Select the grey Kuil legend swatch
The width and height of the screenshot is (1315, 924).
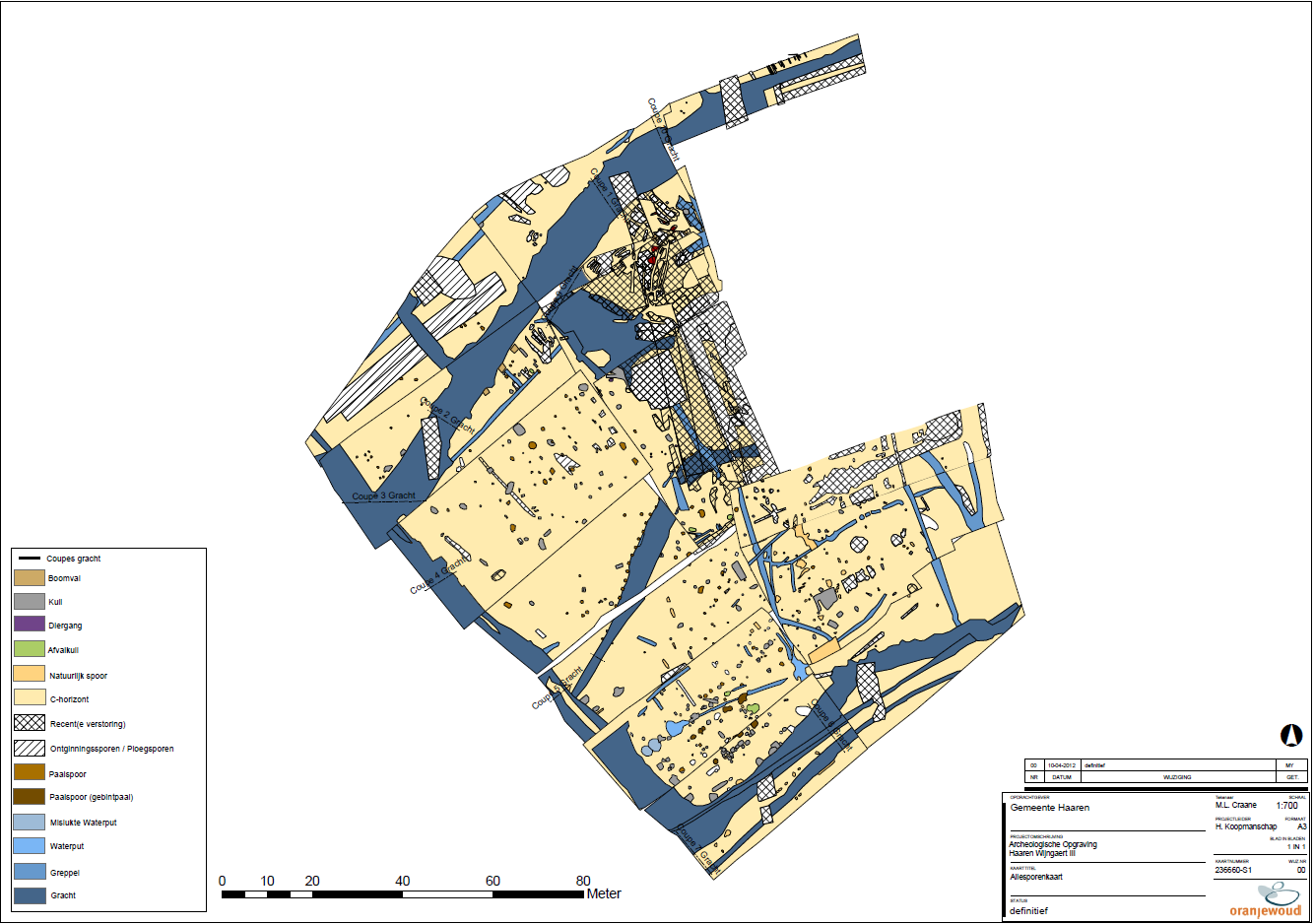(x=30, y=601)
